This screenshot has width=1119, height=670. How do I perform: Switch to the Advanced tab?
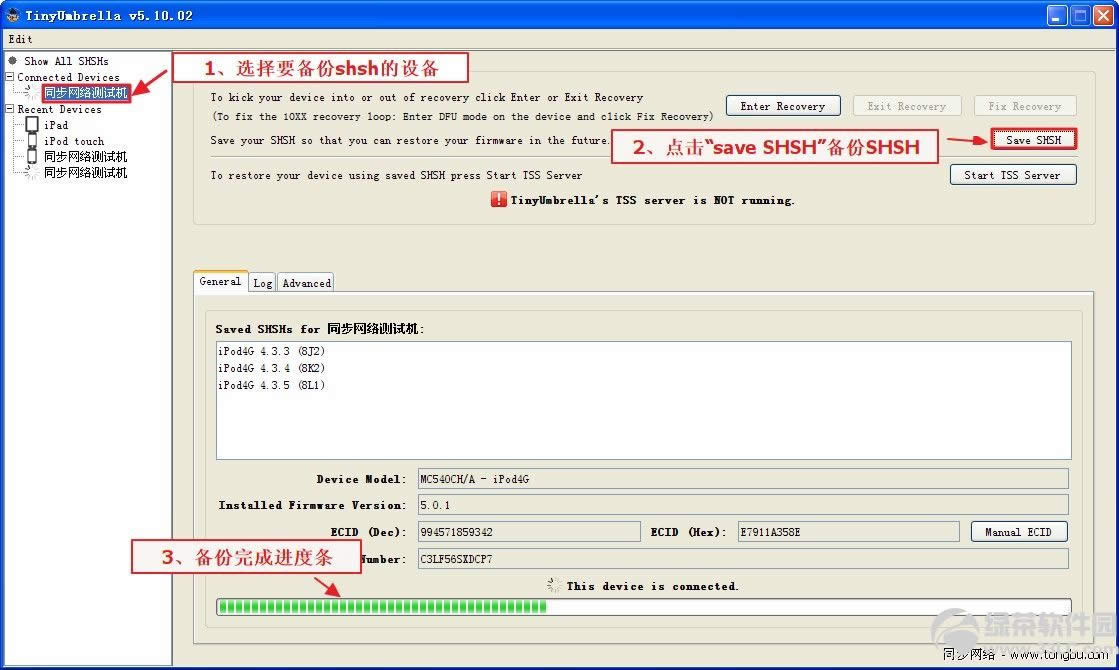click(x=306, y=283)
